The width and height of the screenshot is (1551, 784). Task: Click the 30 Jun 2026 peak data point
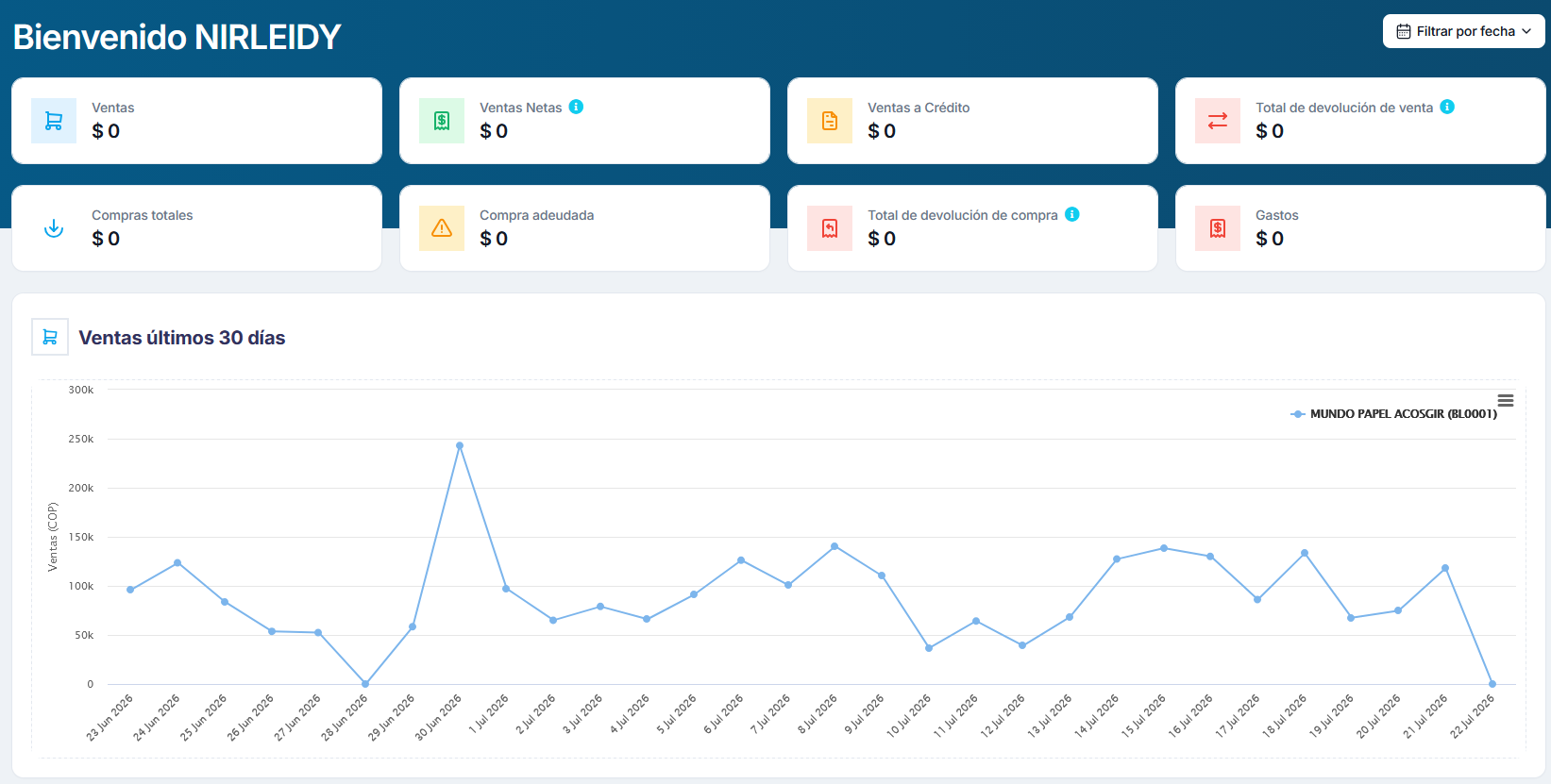pos(460,445)
